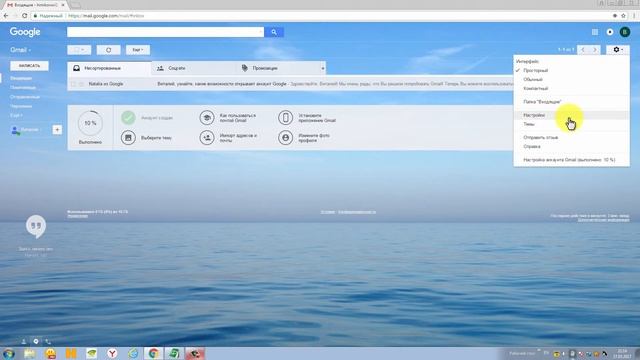This screenshot has height=360, width=640.
Task: Click the Google logo
Action: [x=25, y=32]
